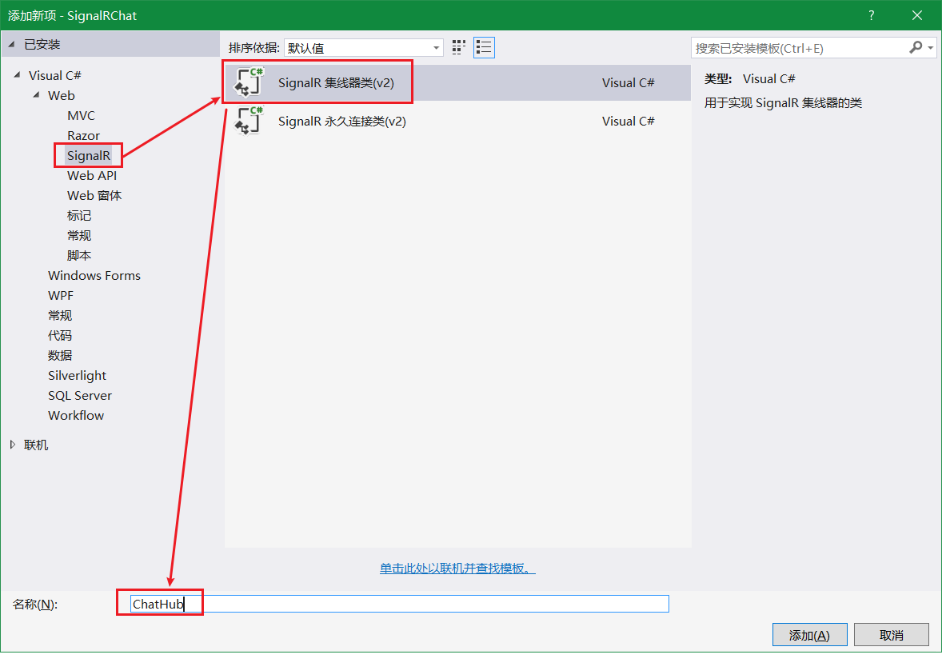Screen dimensions: 942x653
Task: Click the search magnifier icon
Action: 916,47
